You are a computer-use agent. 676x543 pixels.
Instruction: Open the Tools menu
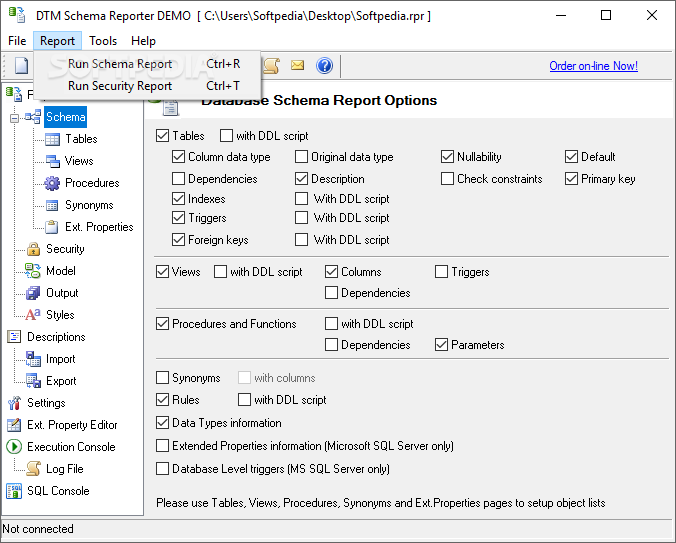pyautogui.click(x=103, y=41)
